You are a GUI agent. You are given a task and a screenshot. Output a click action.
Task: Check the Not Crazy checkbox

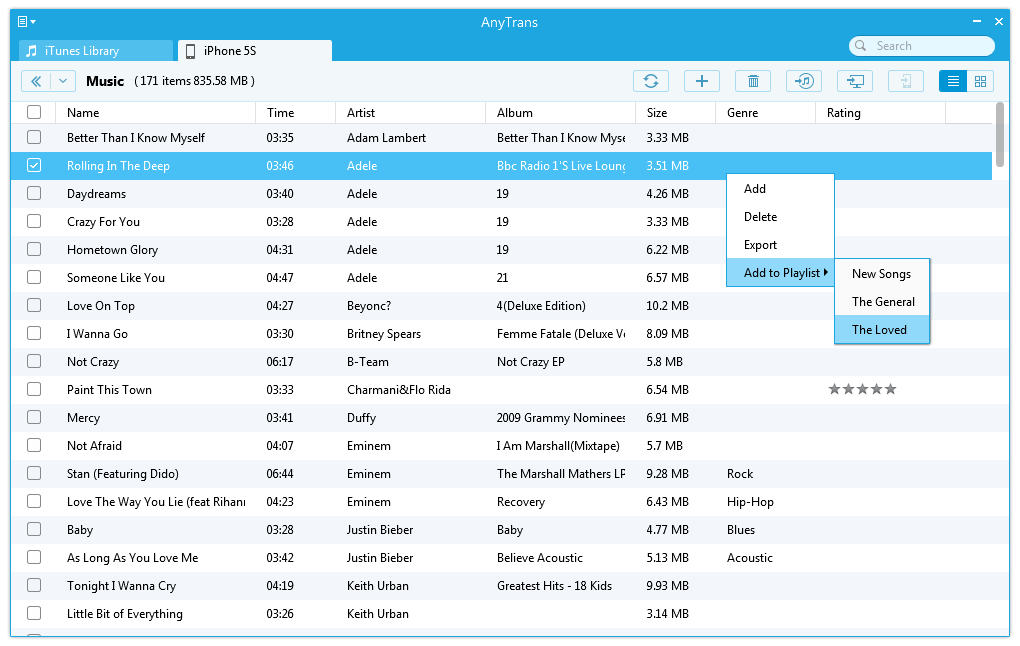click(34, 361)
